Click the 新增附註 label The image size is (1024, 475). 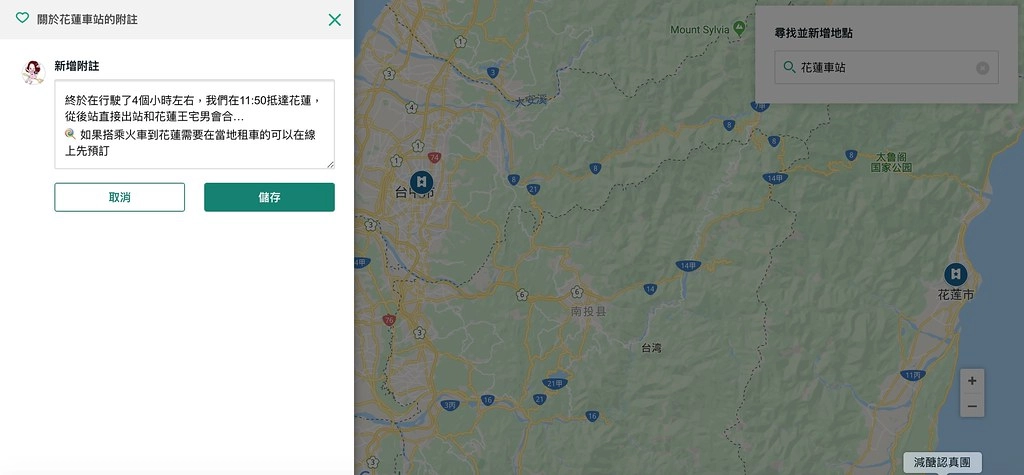(x=76, y=66)
